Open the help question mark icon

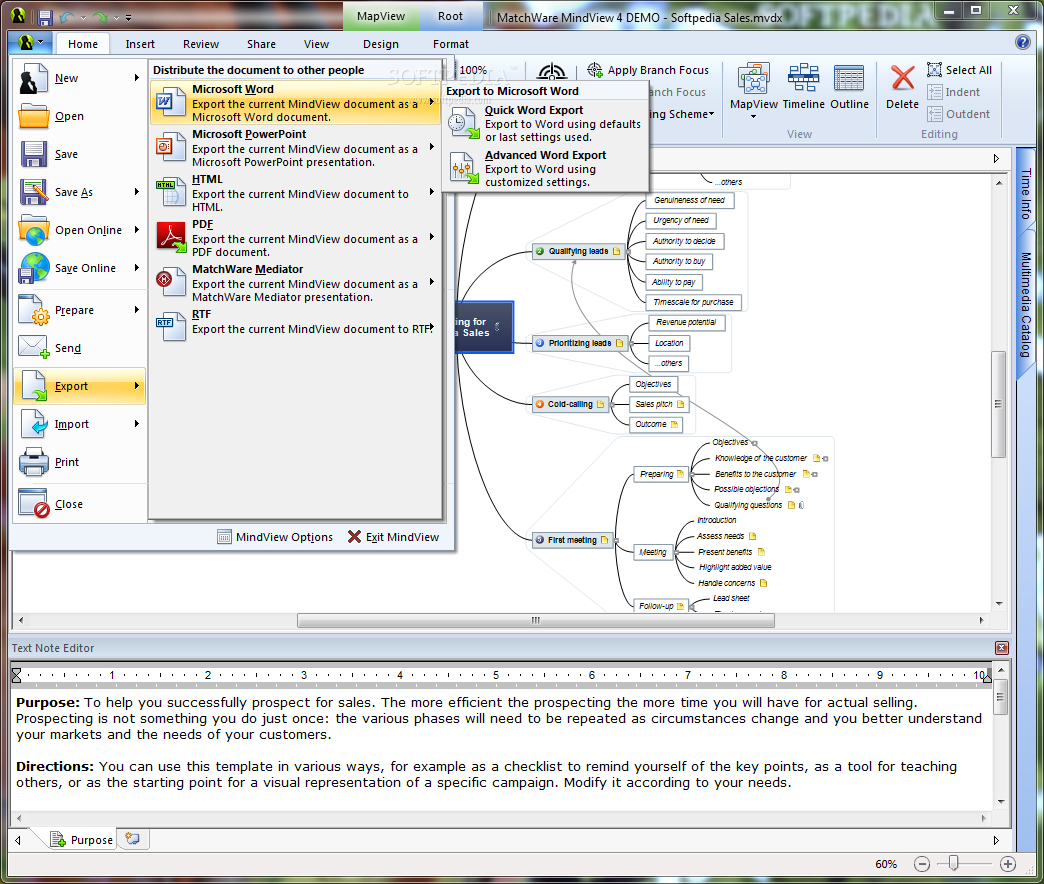pos(1023,43)
